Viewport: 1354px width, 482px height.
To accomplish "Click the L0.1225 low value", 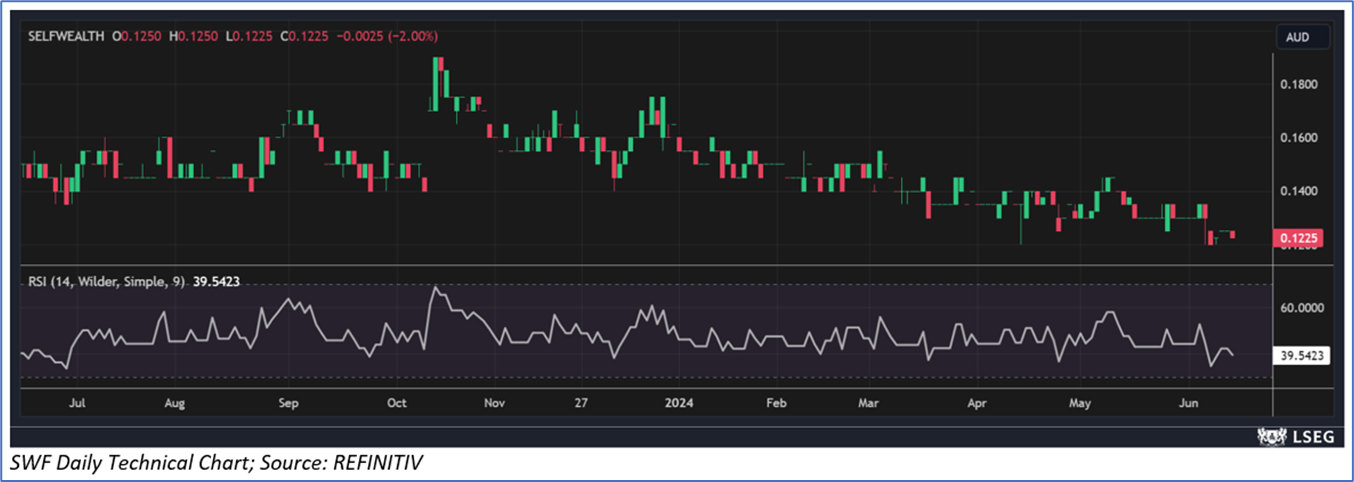I will [251, 36].
